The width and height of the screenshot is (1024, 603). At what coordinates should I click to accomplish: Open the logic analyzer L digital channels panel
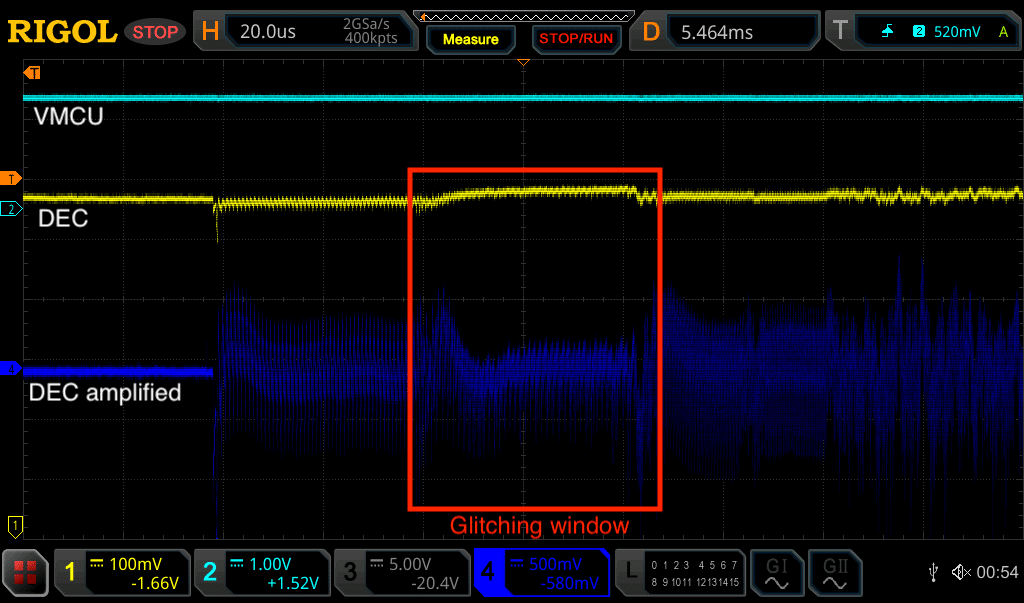coord(679,573)
